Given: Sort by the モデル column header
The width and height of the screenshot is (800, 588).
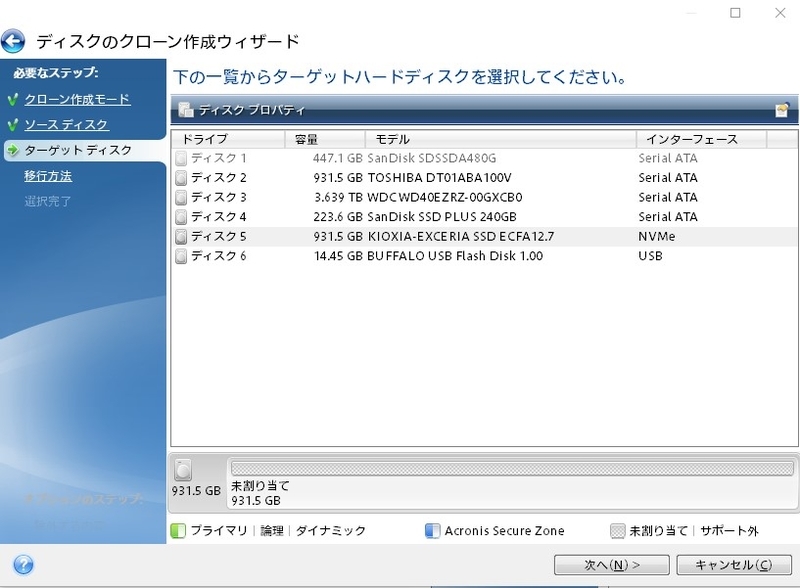Looking at the screenshot, I should coord(501,139).
